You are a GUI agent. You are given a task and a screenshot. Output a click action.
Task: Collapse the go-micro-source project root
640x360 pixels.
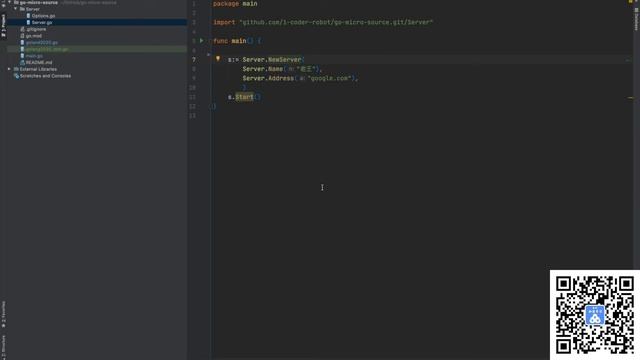(x=9, y=2)
